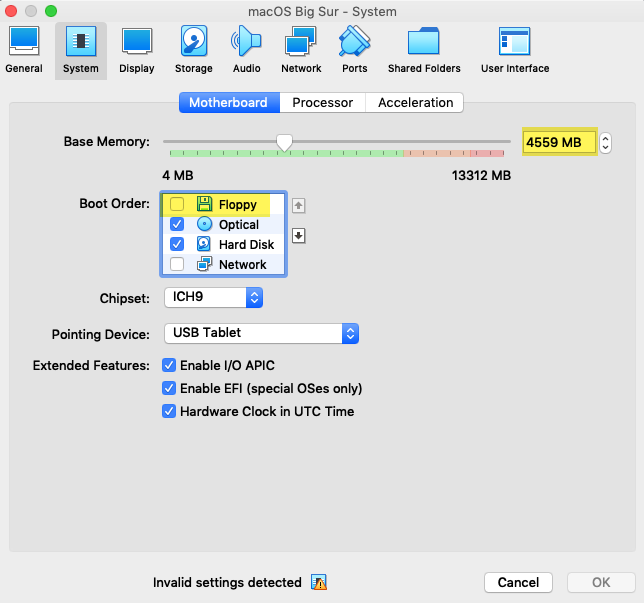Enable the Floppy boot device checkbox
Screen dimensions: 644x603
[177, 204]
